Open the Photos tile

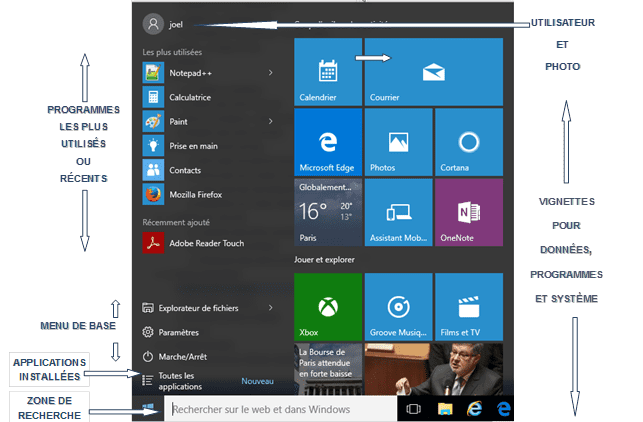click(x=399, y=142)
